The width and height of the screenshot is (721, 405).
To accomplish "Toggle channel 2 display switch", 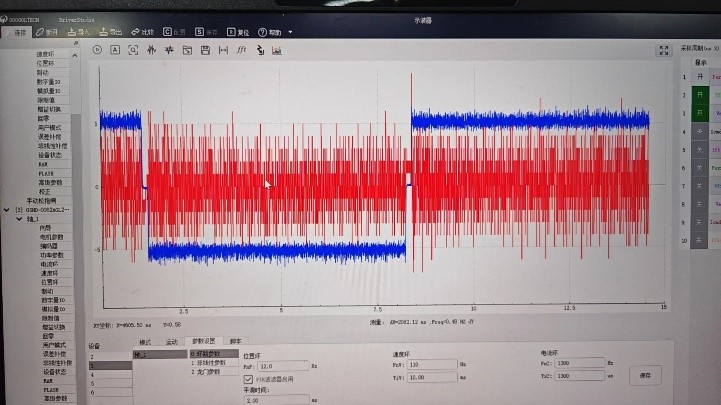I will coord(700,94).
